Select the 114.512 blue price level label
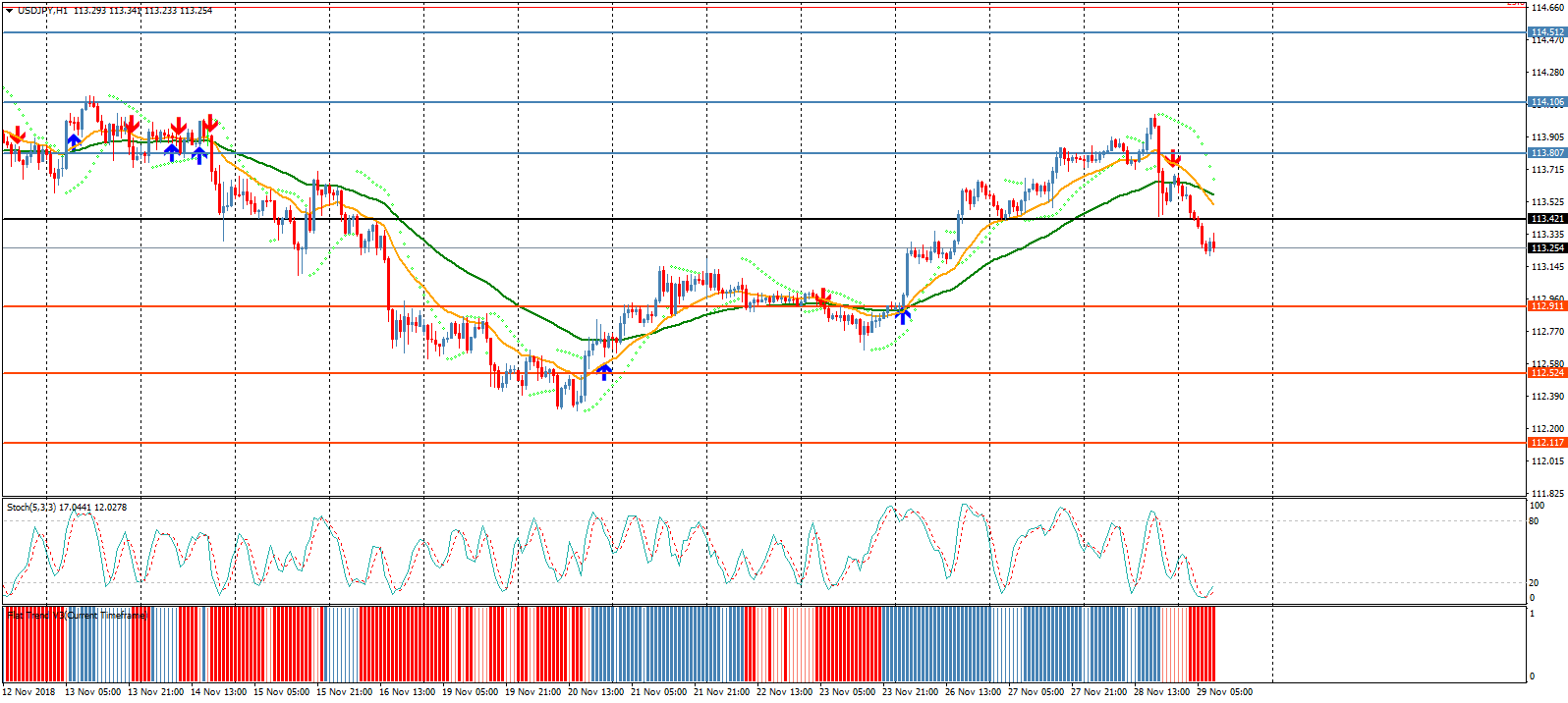 coord(1547,32)
